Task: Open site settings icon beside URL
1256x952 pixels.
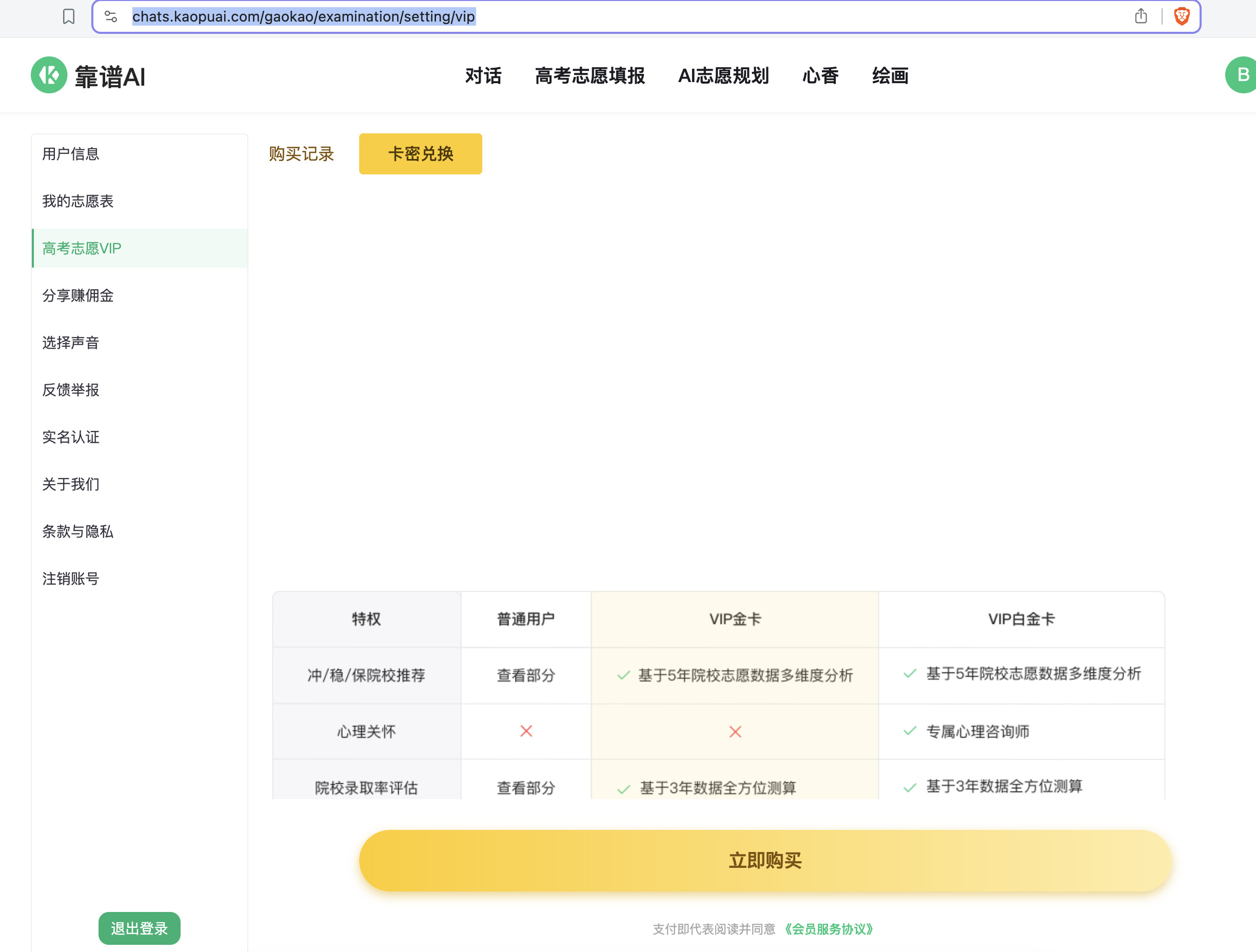Action: tap(111, 16)
